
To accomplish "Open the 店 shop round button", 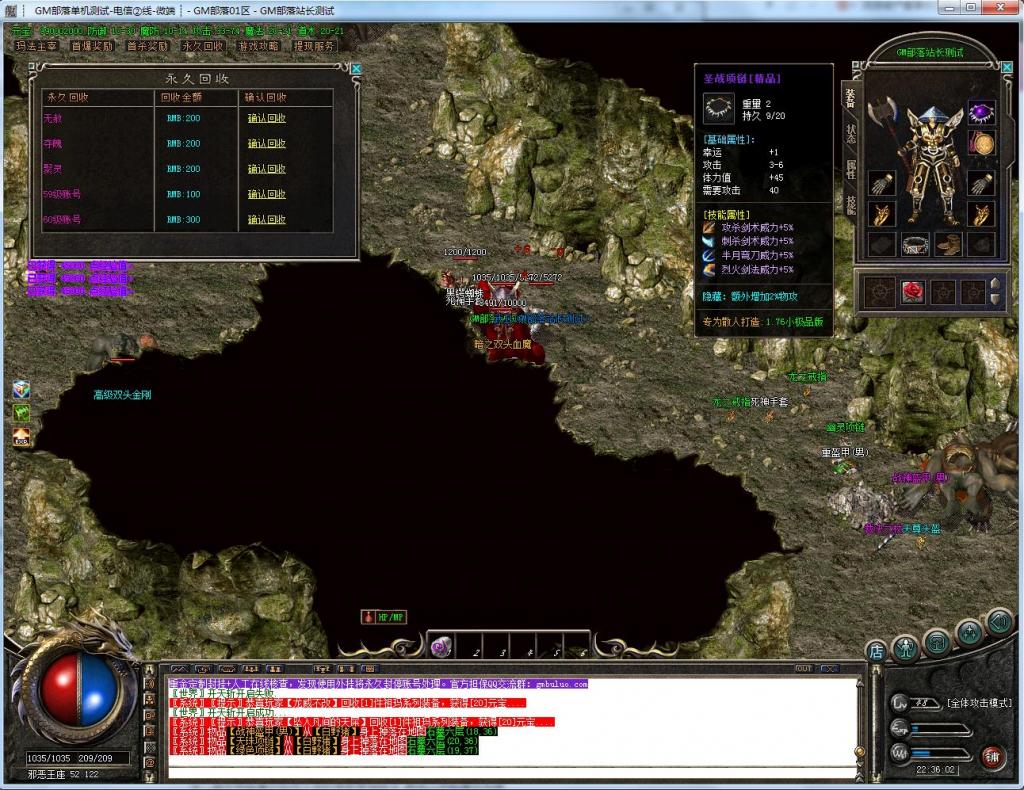I will pos(876,651).
